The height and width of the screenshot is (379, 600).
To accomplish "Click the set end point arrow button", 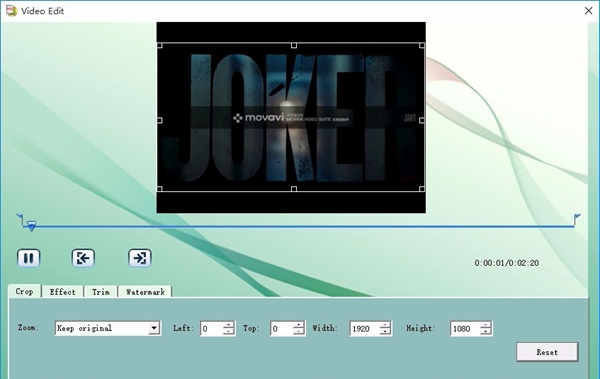I will click(x=140, y=258).
